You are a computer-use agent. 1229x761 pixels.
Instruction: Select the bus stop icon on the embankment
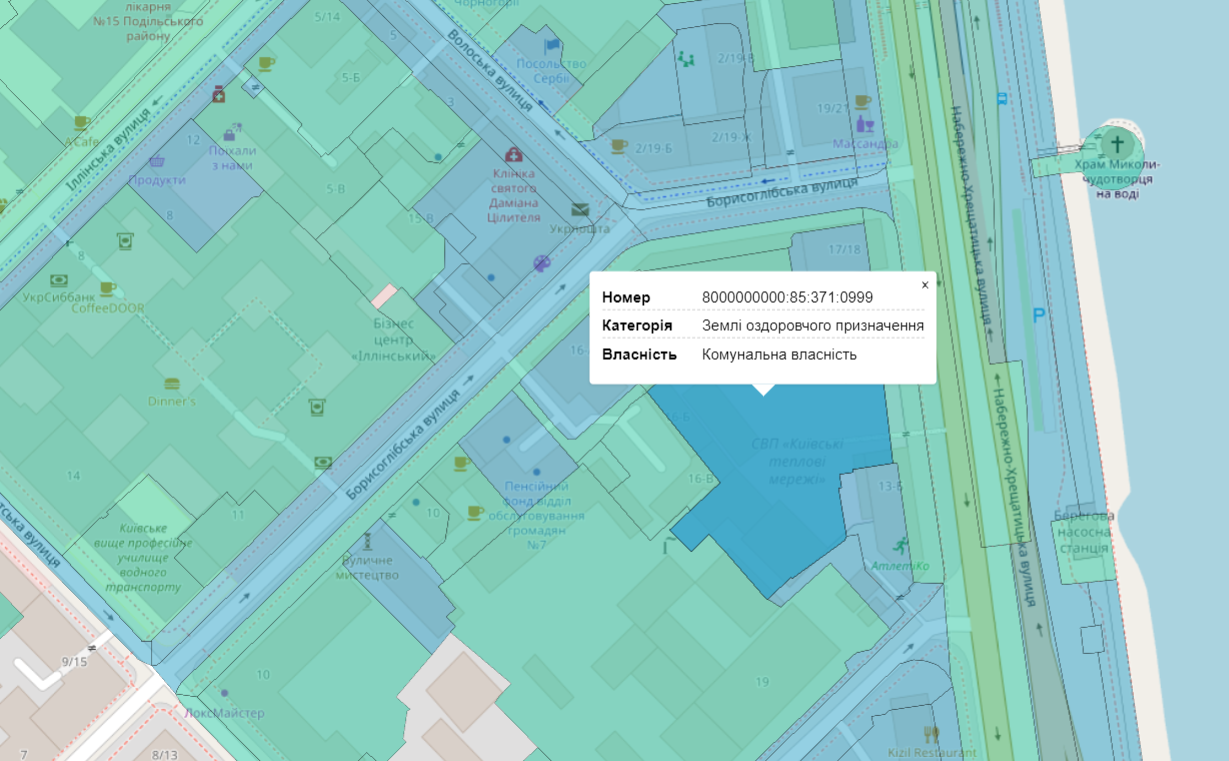pyautogui.click(x=1002, y=99)
